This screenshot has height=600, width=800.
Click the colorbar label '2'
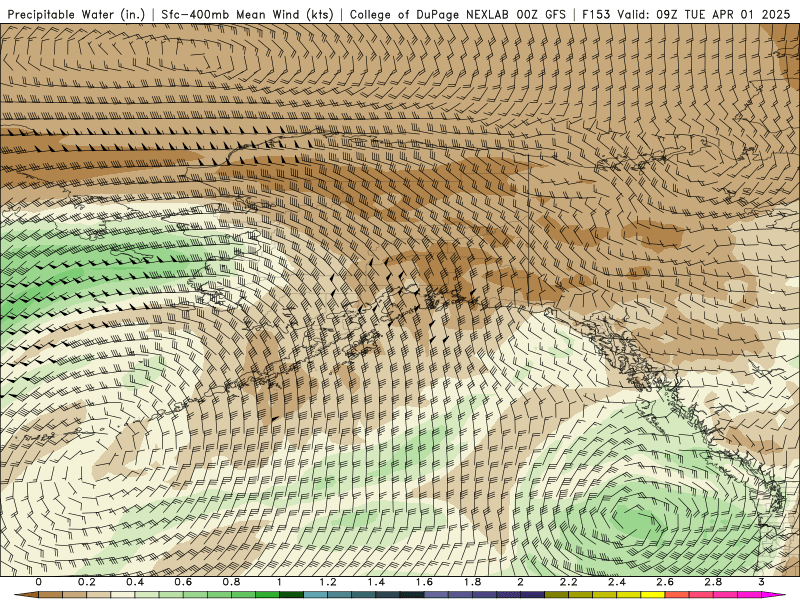520,582
